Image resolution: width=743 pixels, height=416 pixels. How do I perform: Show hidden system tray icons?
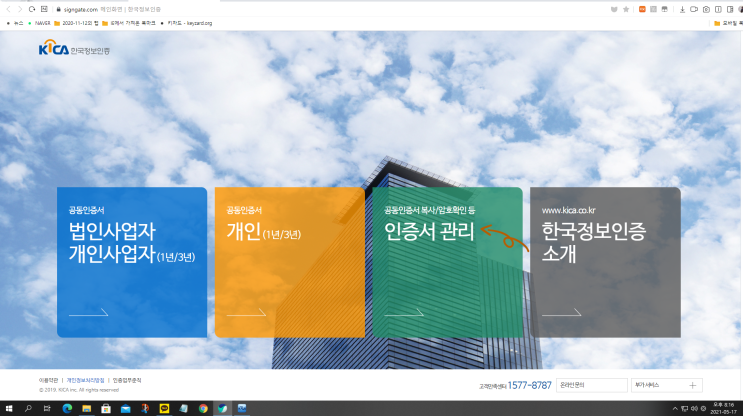click(x=675, y=408)
